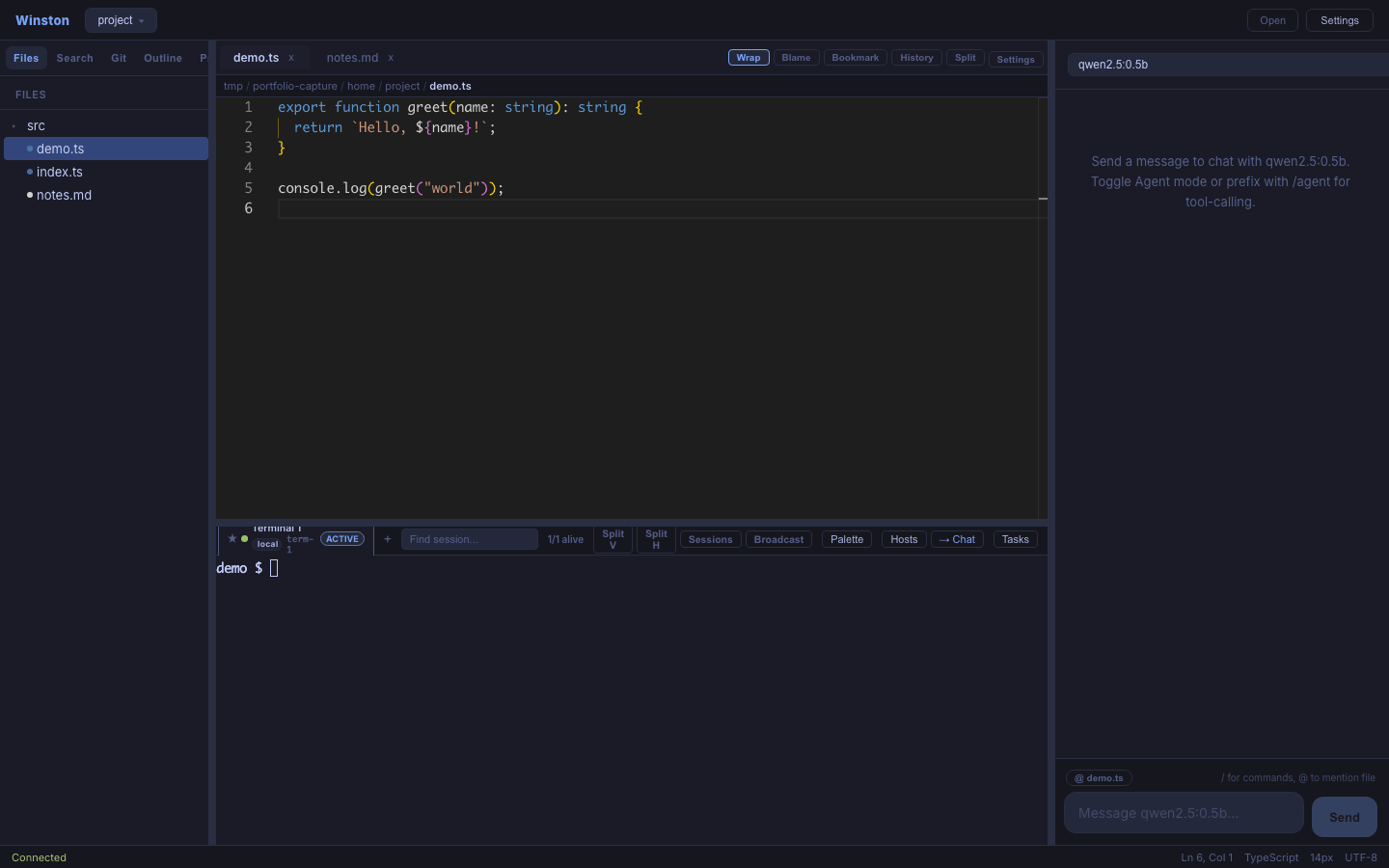The width and height of the screenshot is (1389, 868).
Task: Click the @ demo.ts mention chip
Action: [x=1099, y=778]
